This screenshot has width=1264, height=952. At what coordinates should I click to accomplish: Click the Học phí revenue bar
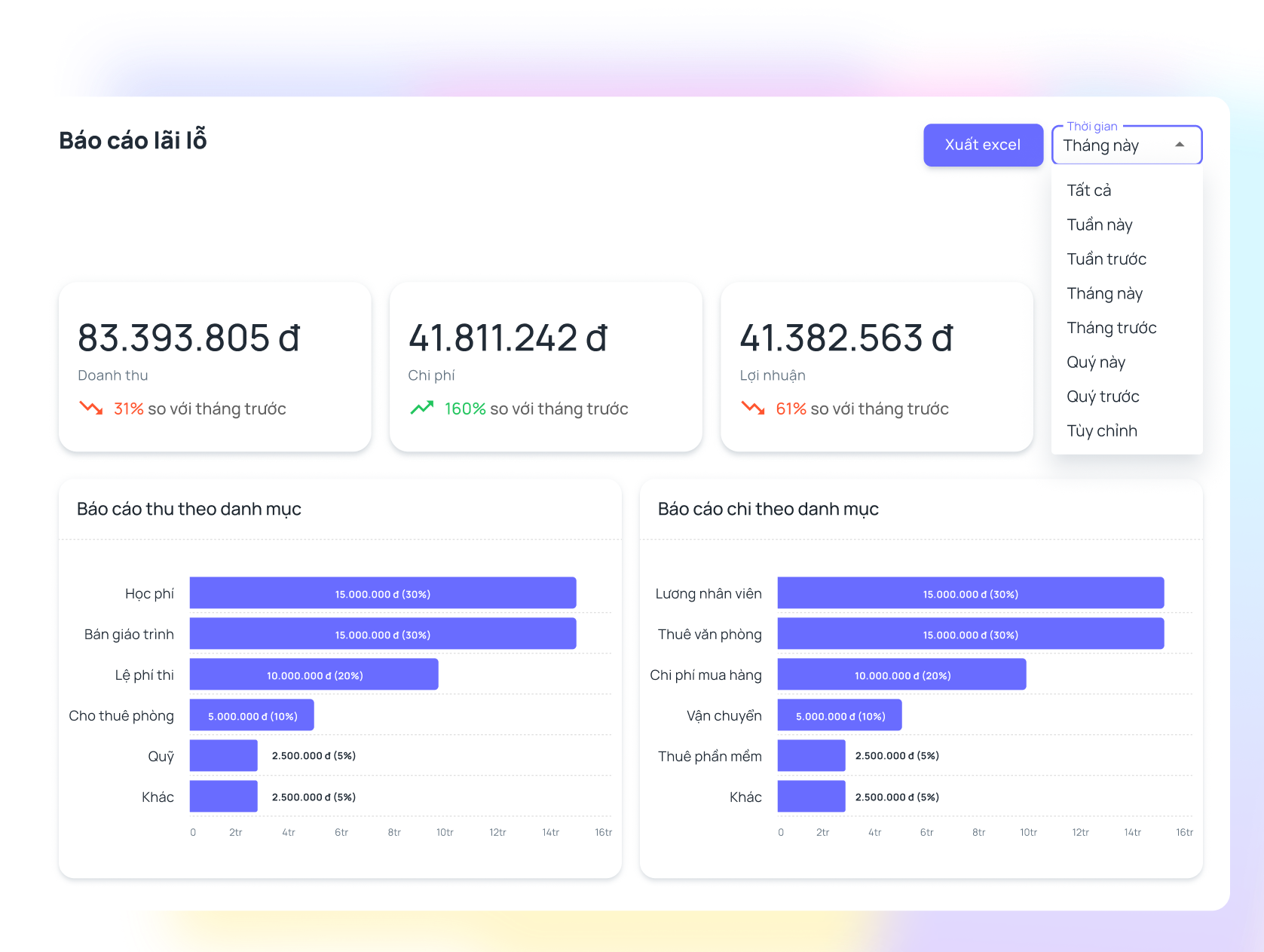pyautogui.click(x=383, y=593)
